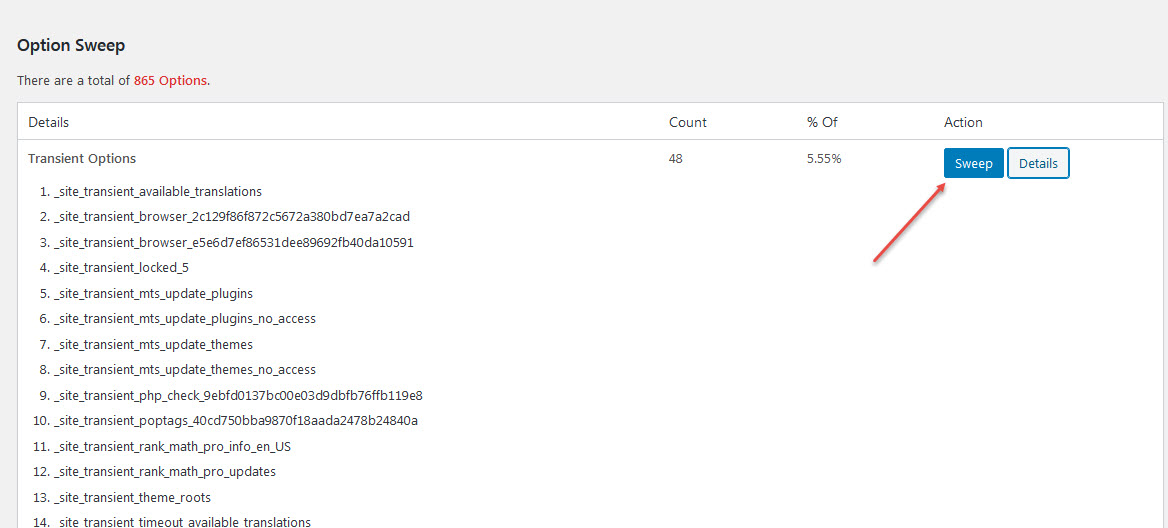Open Details for Transient Options
The height and width of the screenshot is (528, 1168).
[x=1038, y=163]
